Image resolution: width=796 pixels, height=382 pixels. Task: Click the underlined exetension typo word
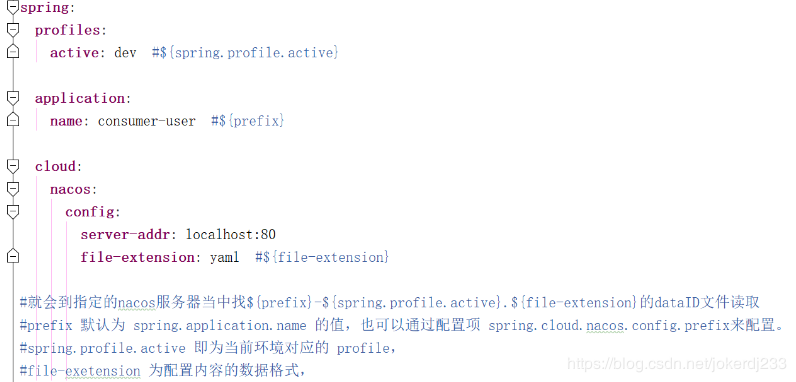[x=103, y=371]
